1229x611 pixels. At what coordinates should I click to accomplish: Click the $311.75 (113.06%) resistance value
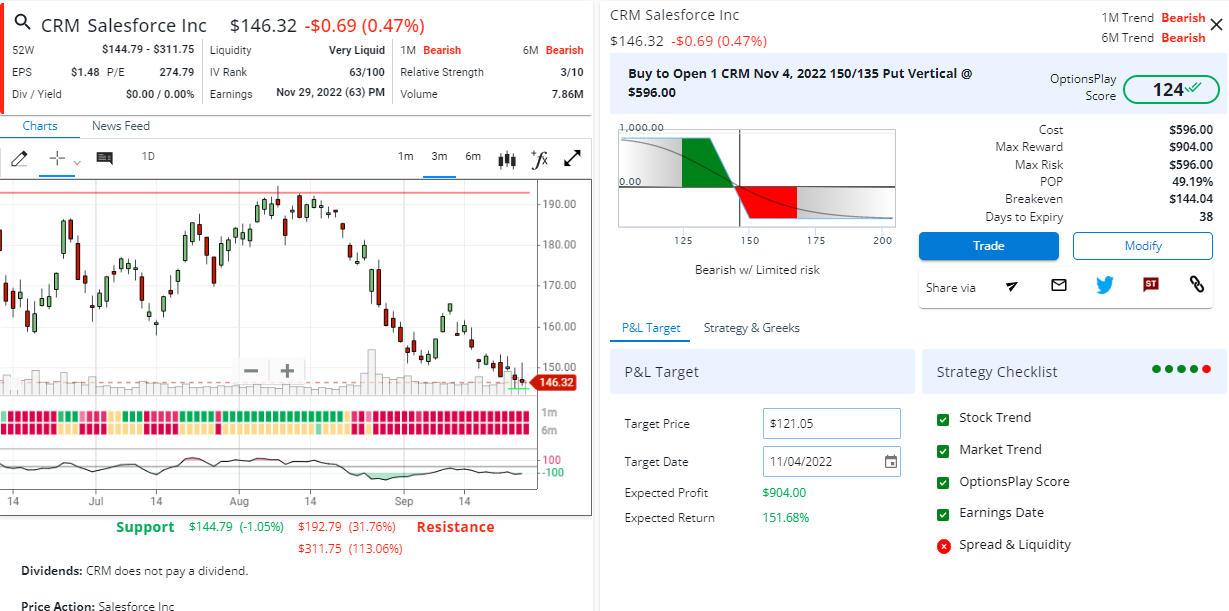350,548
